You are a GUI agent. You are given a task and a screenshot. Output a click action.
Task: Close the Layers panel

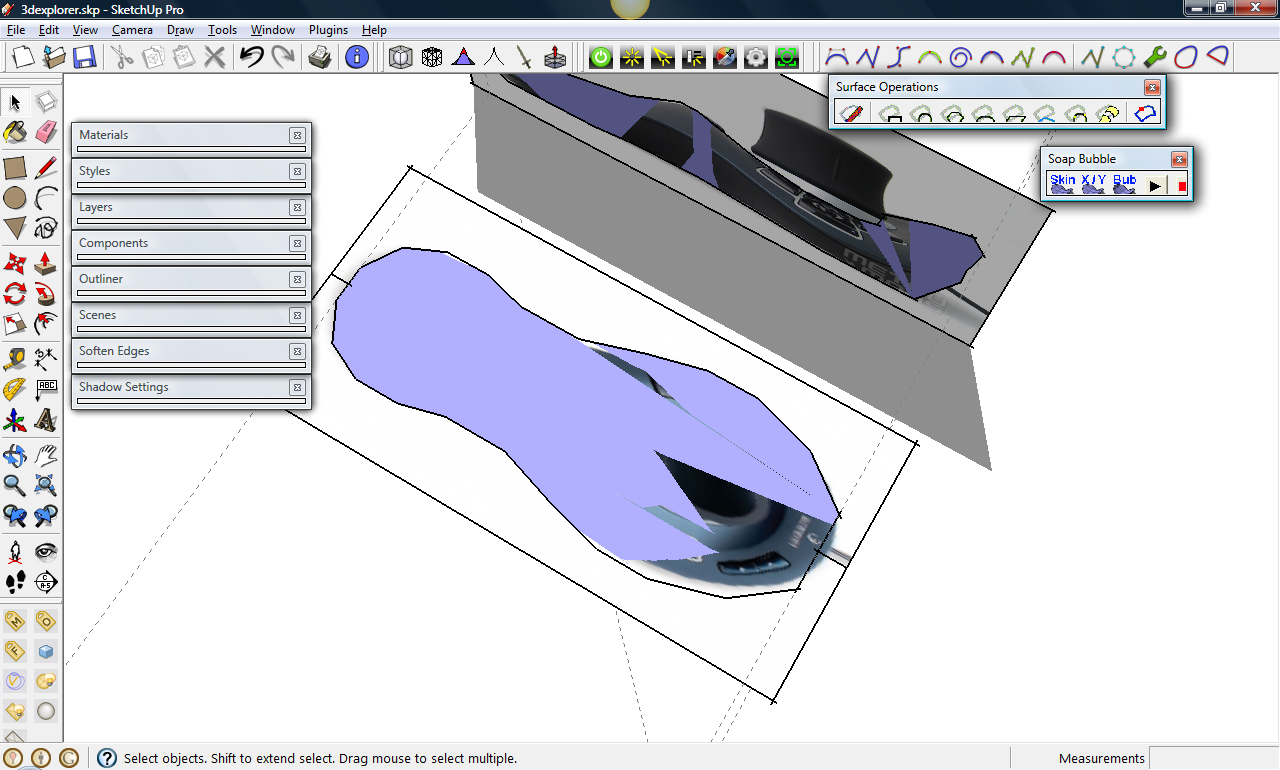point(297,207)
